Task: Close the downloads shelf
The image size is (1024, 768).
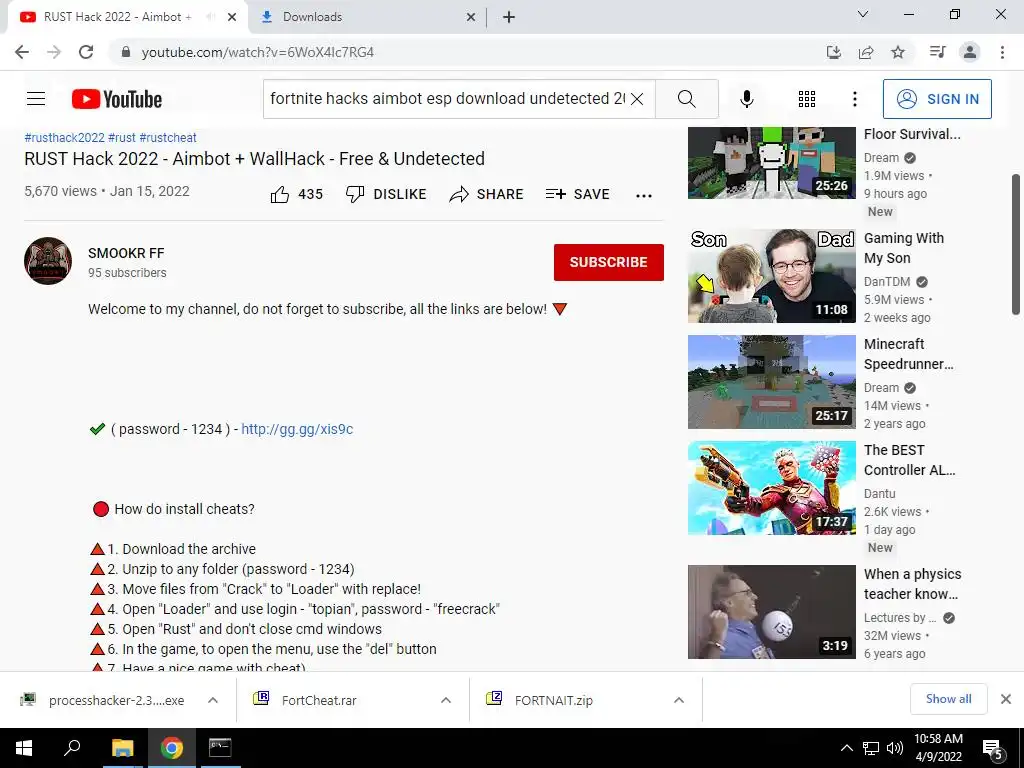Action: (x=1006, y=699)
